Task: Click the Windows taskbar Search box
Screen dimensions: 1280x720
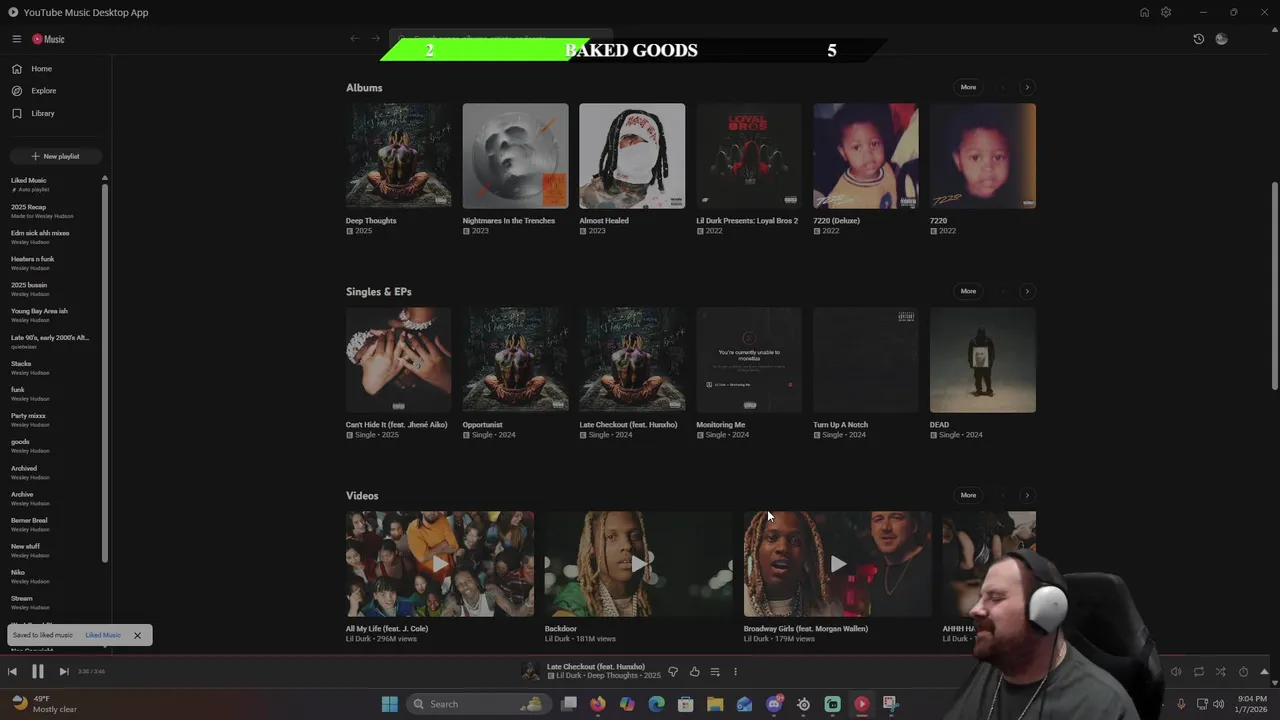Action: click(478, 704)
